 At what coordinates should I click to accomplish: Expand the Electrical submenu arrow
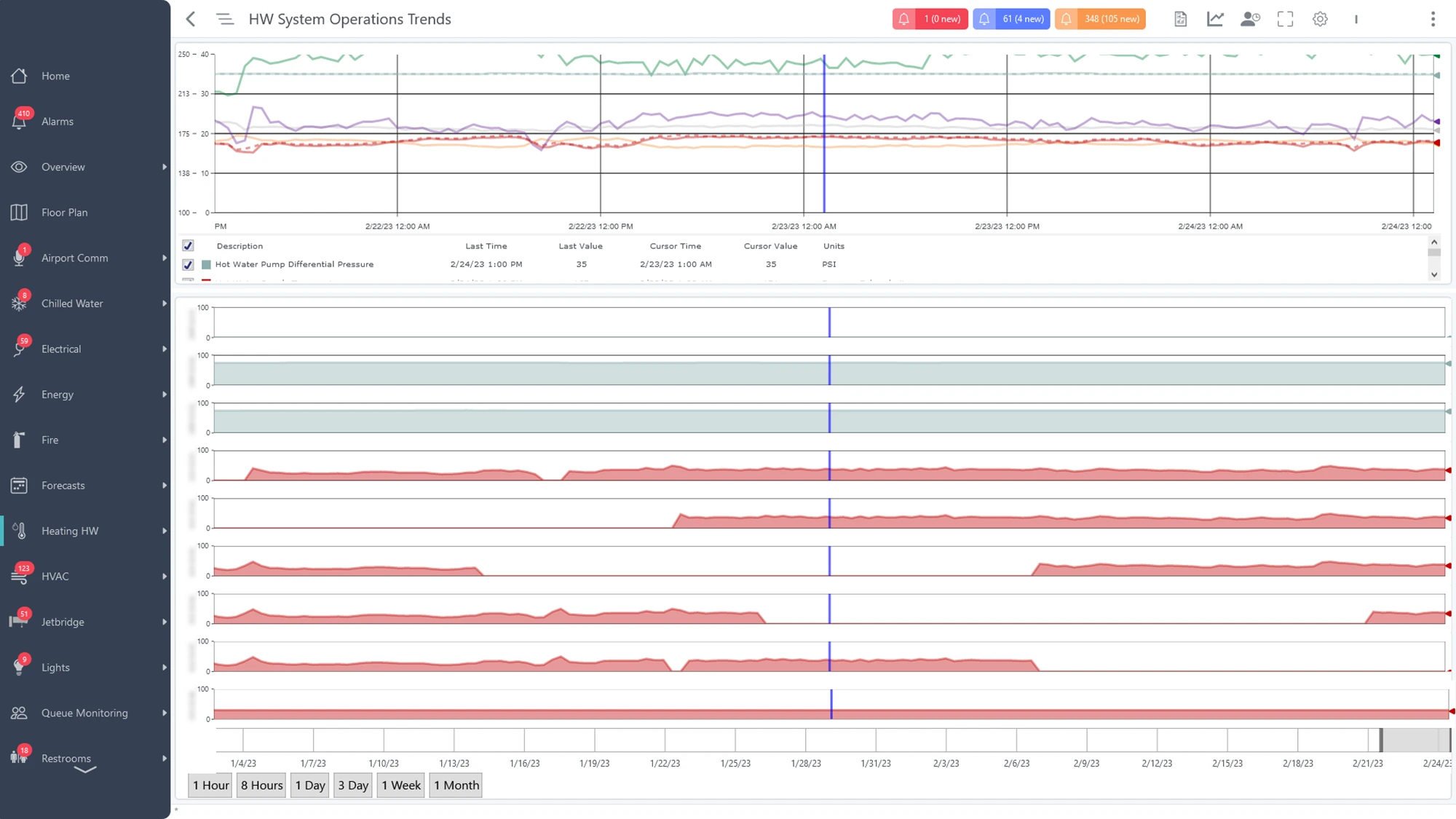[165, 349]
